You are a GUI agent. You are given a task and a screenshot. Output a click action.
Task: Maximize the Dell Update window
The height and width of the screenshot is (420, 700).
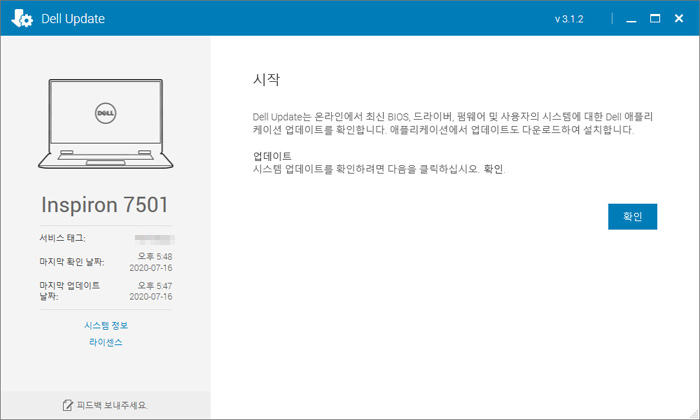pyautogui.click(x=655, y=18)
